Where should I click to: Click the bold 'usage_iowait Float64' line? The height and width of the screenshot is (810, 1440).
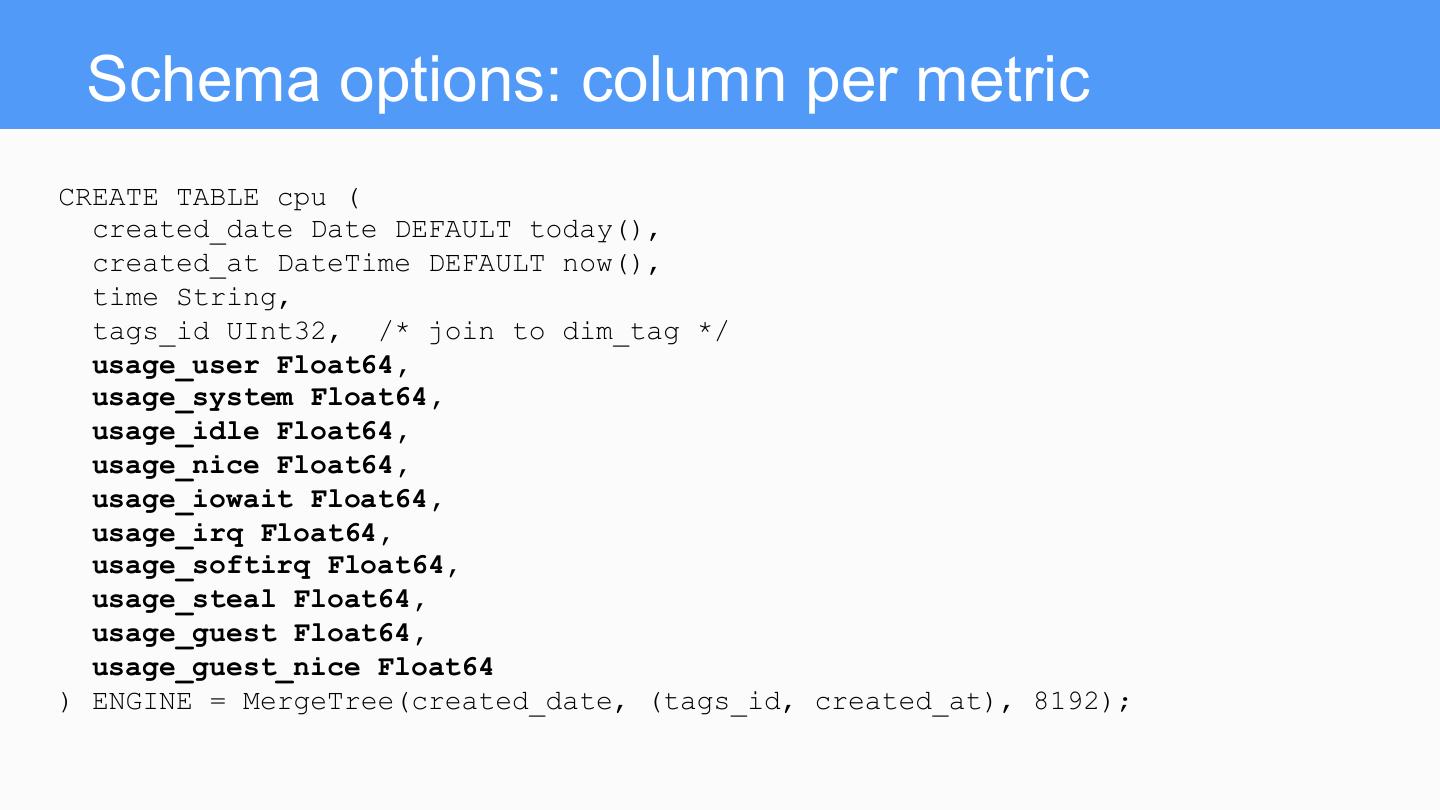(266, 499)
